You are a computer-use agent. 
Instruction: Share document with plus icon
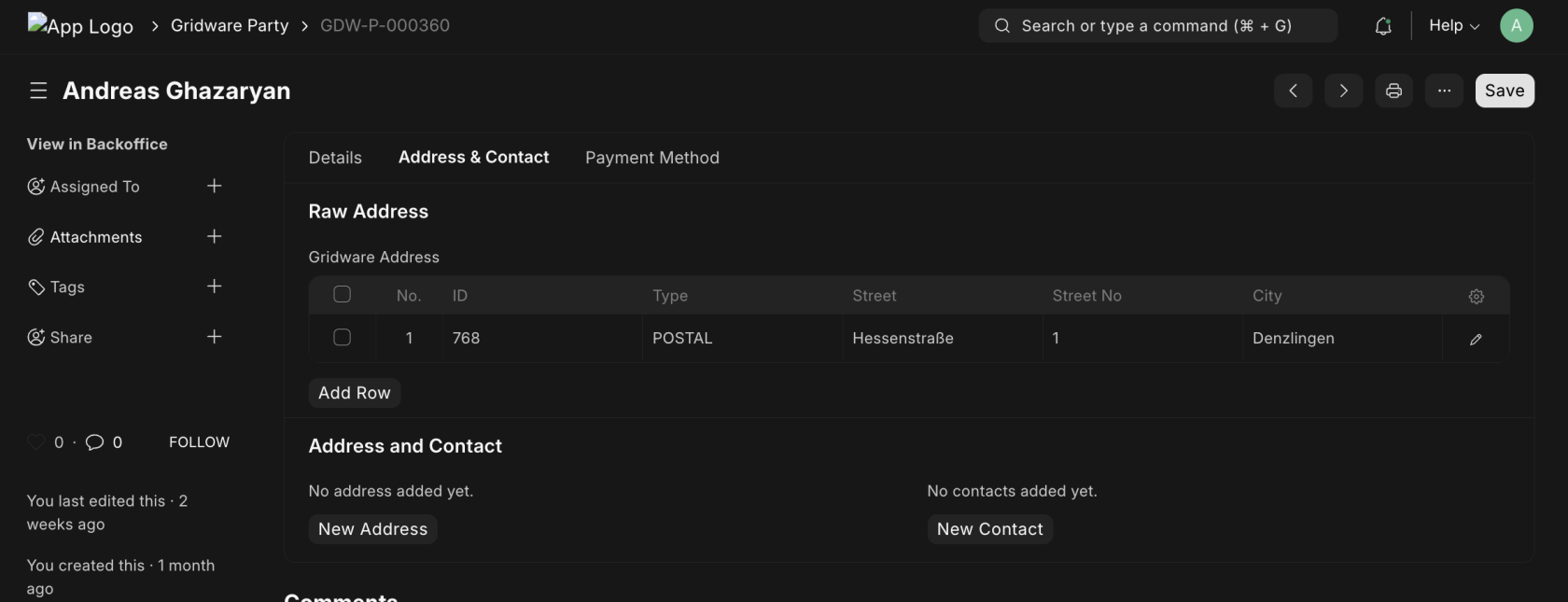[214, 336]
